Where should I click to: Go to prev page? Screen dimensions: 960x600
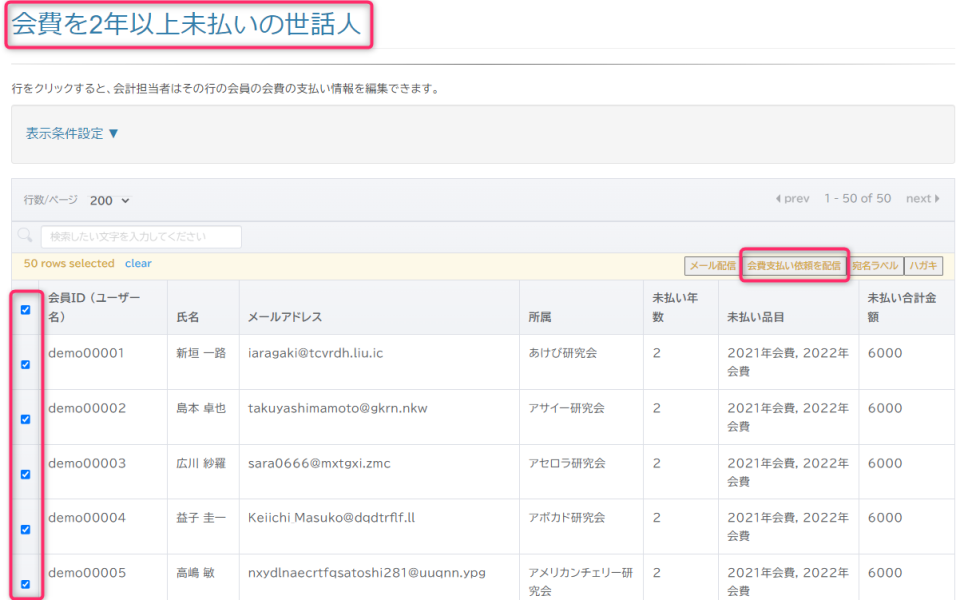click(792, 199)
